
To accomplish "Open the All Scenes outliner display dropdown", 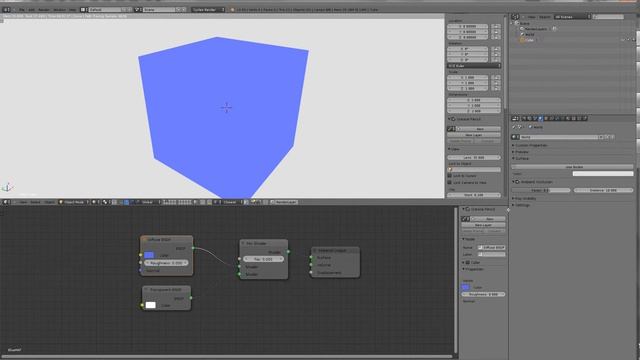I will click(x=572, y=17).
